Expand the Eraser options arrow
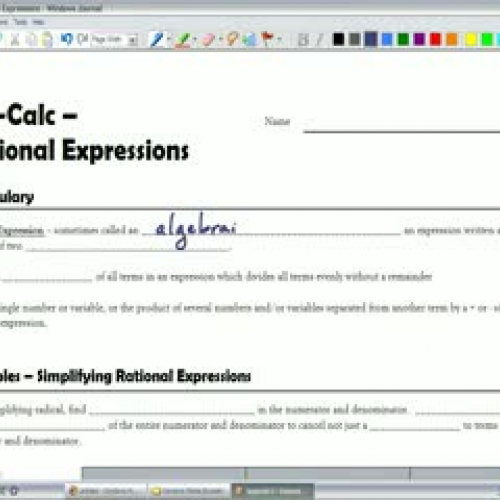This screenshot has height=500, width=500. pos(221,39)
